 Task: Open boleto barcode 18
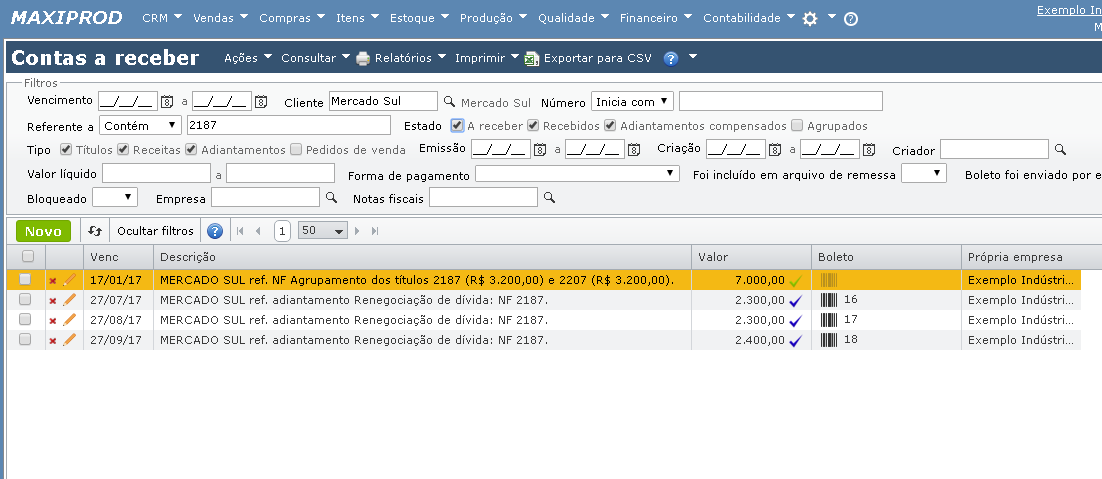829,340
